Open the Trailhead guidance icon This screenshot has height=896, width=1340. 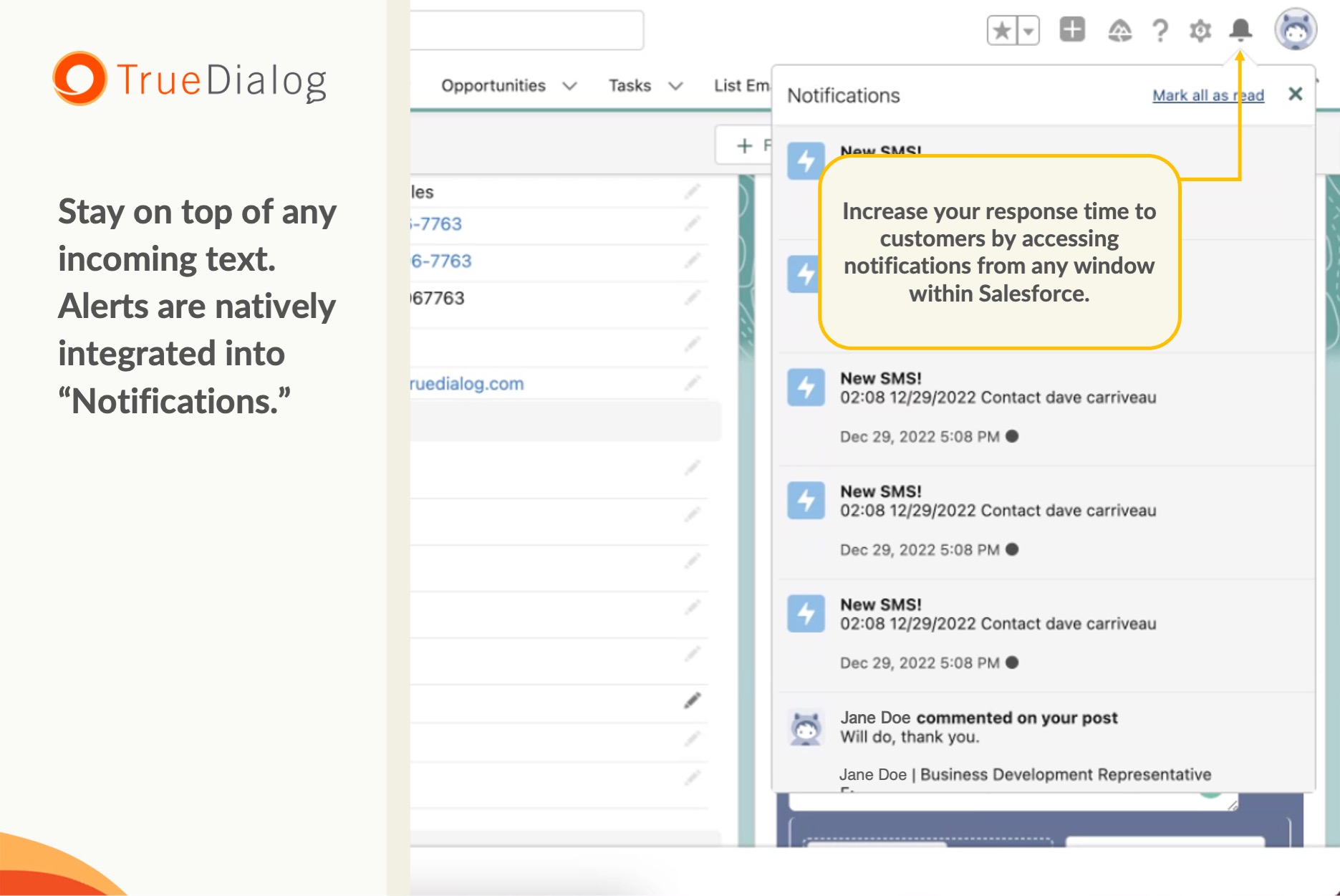1119,31
